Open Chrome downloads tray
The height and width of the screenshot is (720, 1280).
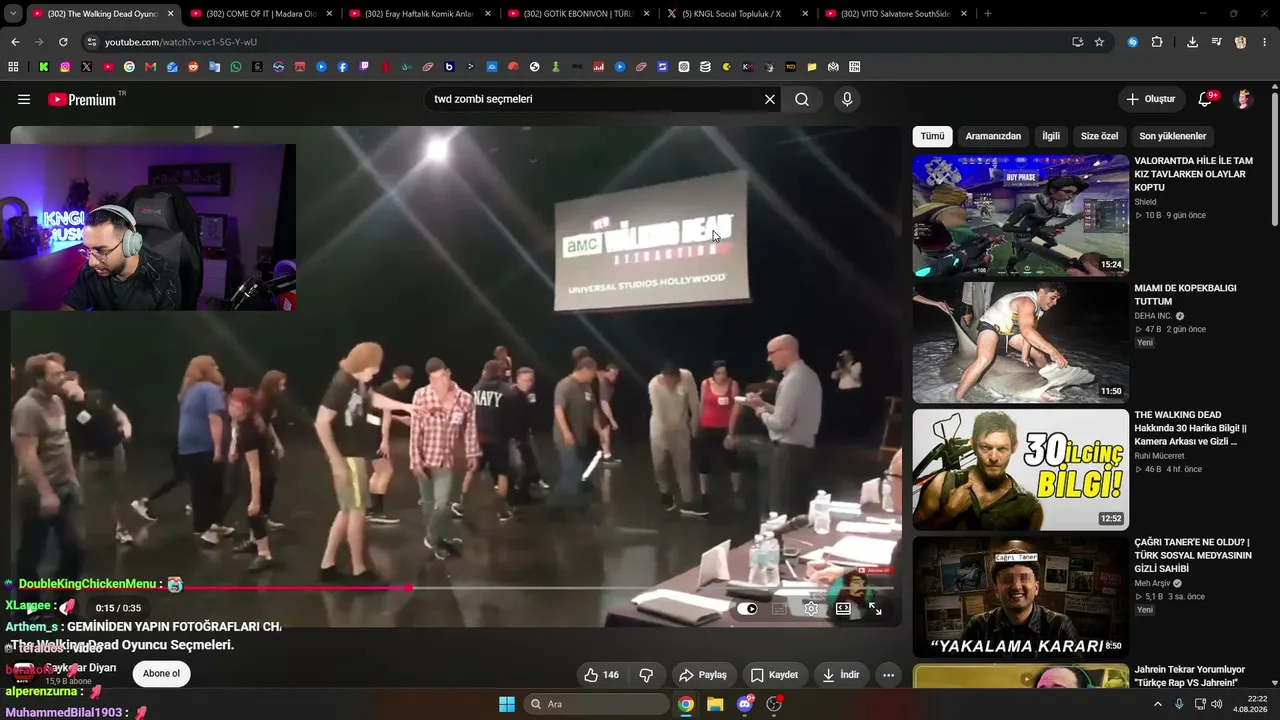[x=1192, y=42]
